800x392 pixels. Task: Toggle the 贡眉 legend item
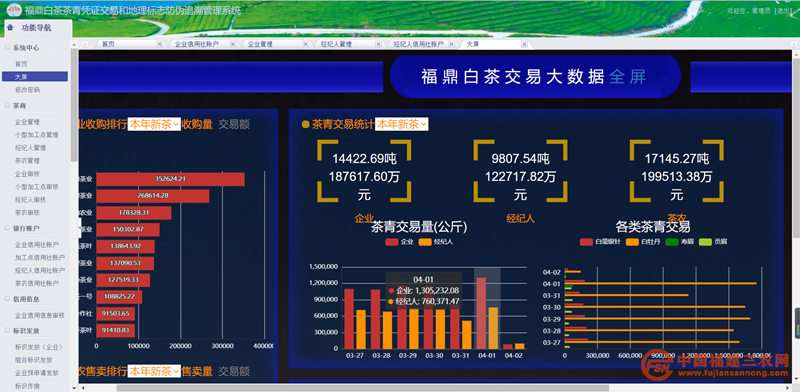[712, 241]
